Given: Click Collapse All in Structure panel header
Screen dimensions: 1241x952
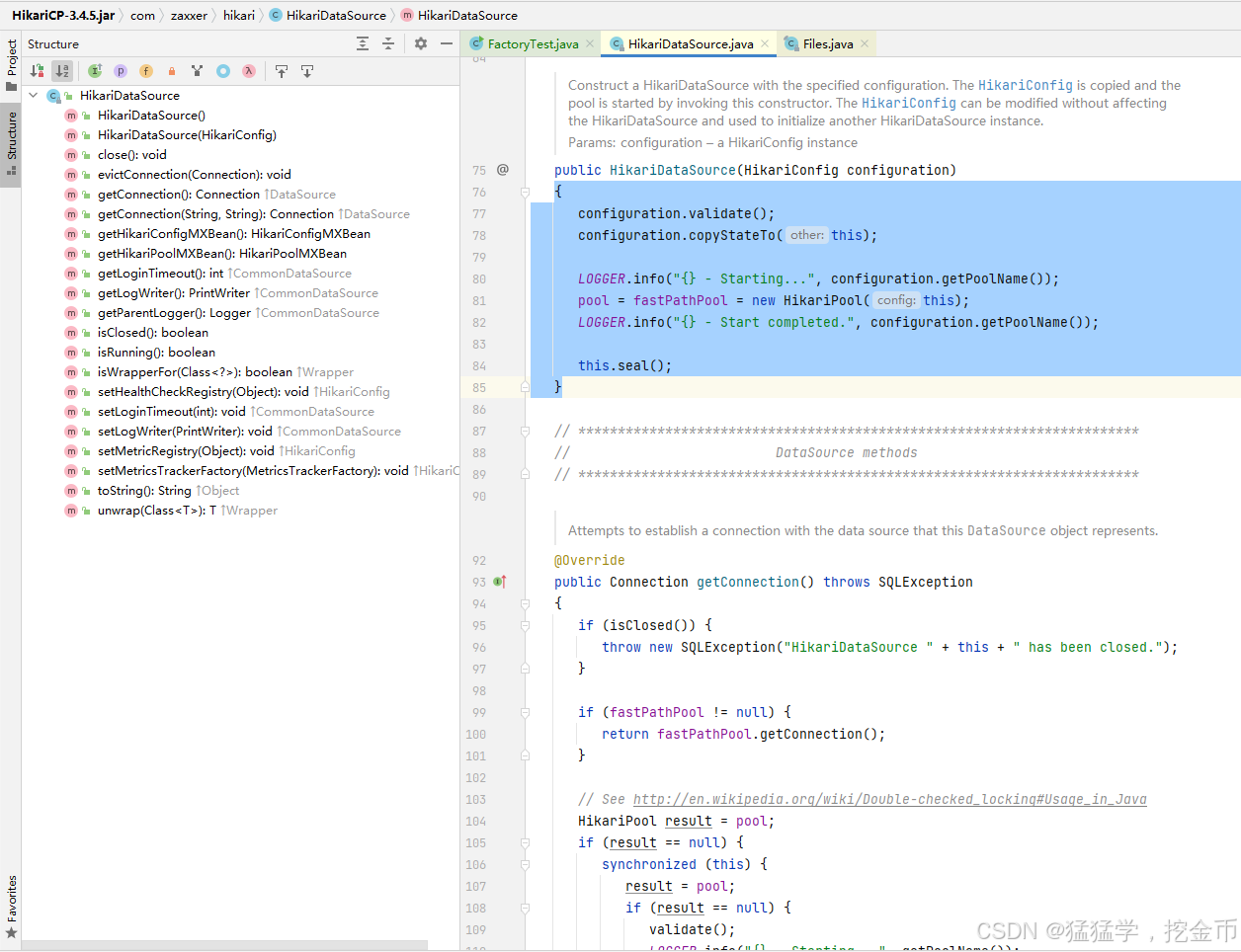Looking at the screenshot, I should [388, 43].
